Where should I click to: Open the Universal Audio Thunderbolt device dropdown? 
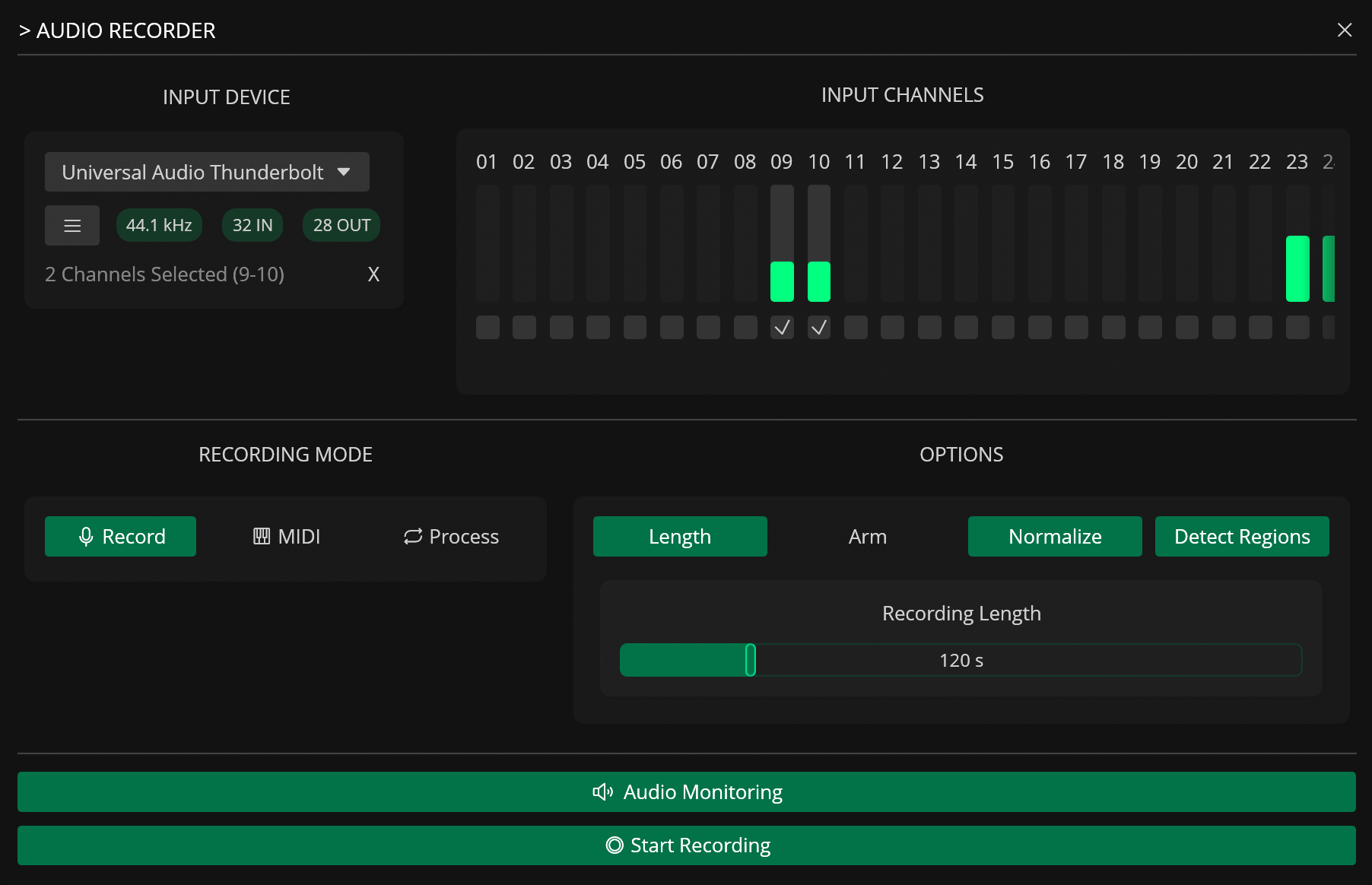[x=207, y=172]
